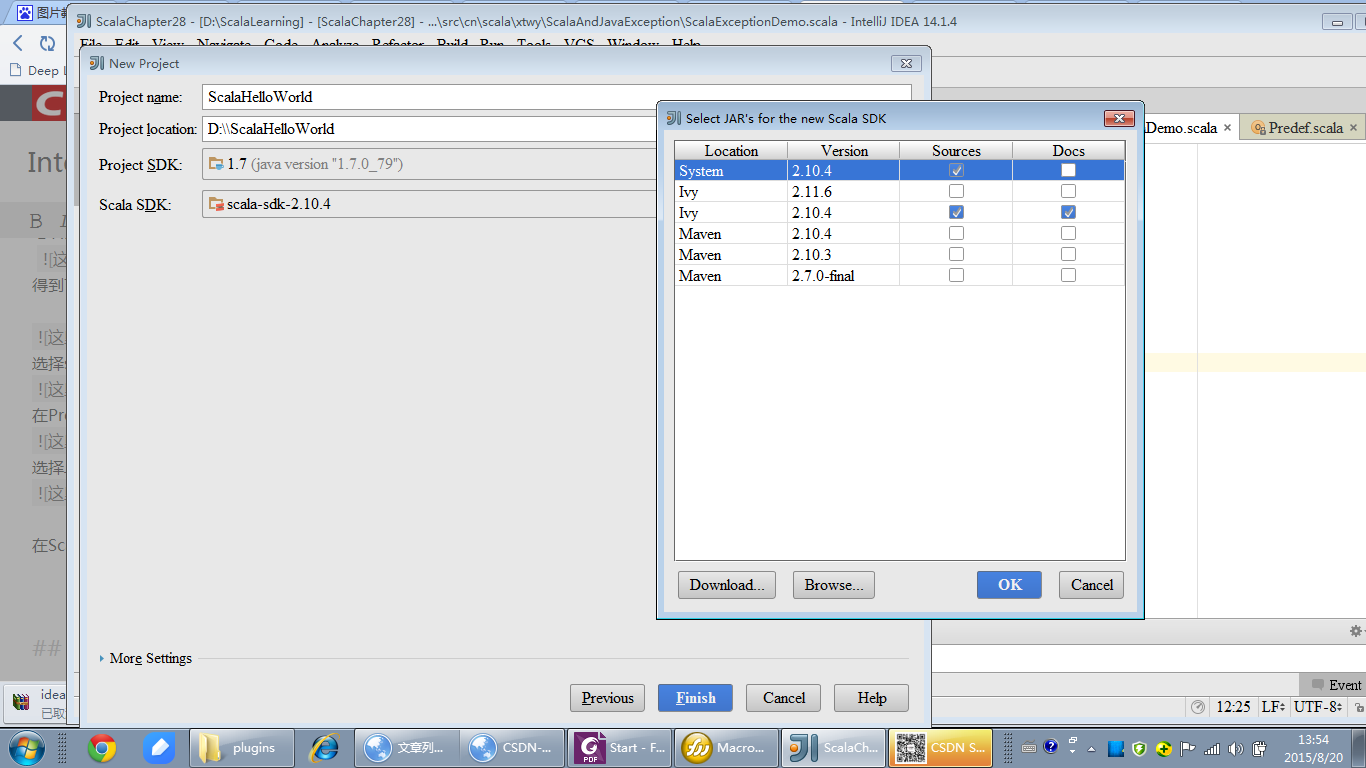Open the Project SDK 1.7 combo box
1366x768 pixels.
click(x=430, y=164)
